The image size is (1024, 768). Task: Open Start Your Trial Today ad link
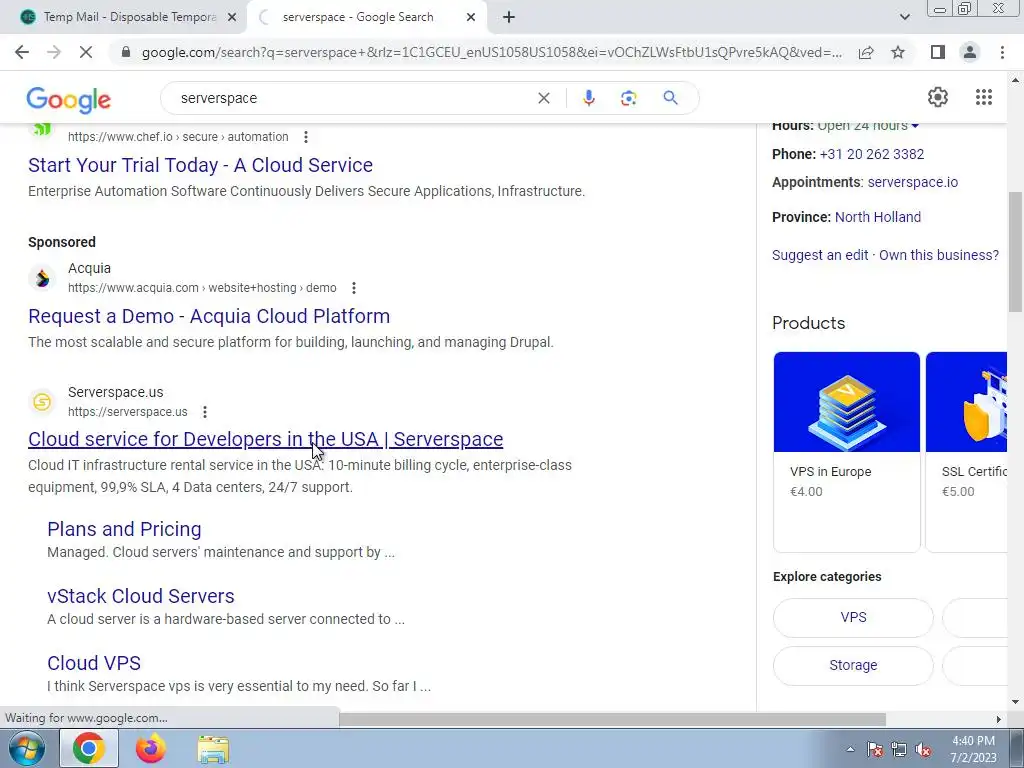(200, 165)
